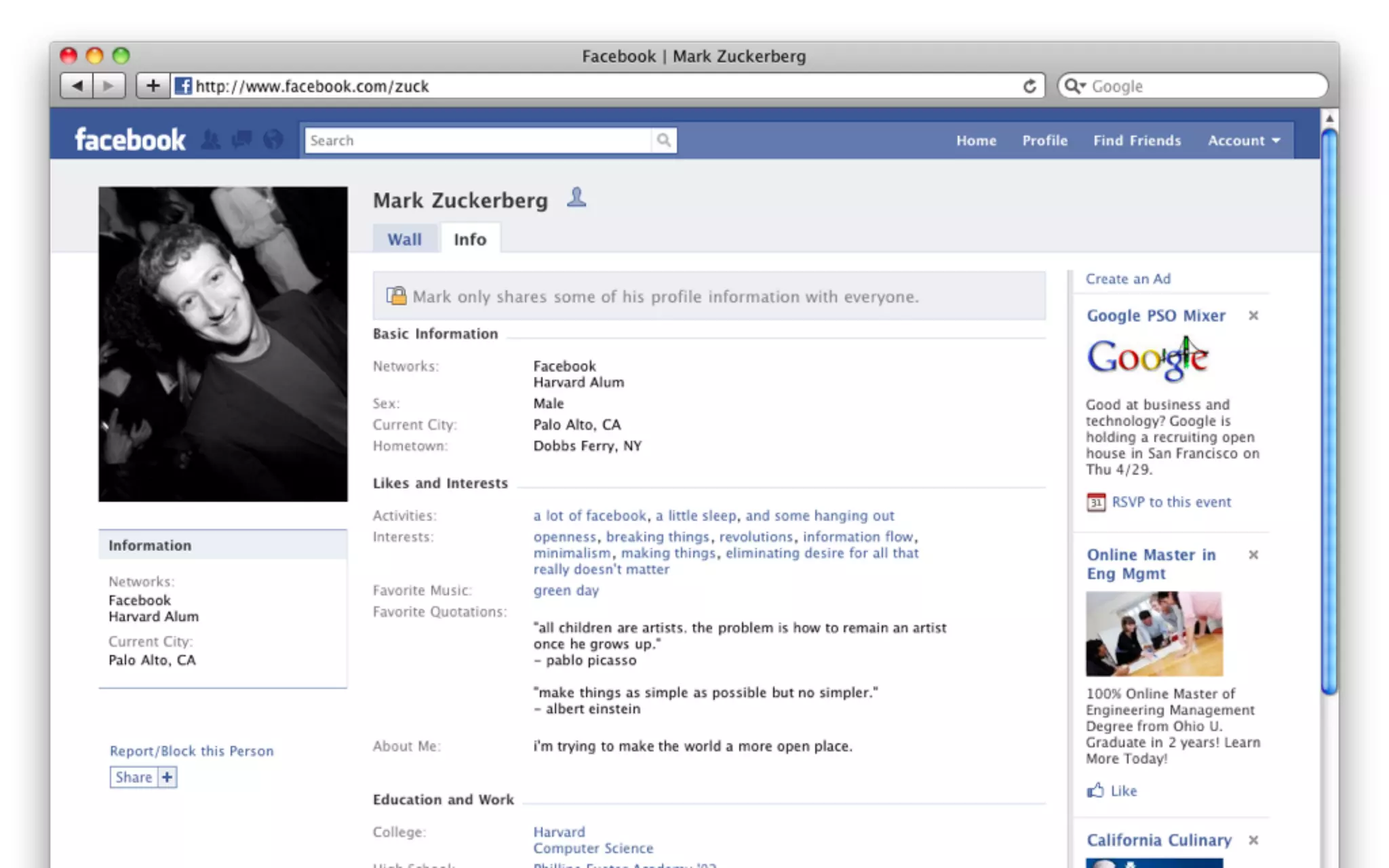Open the 'openness' interest link
This screenshot has width=1389, height=868.
point(564,537)
